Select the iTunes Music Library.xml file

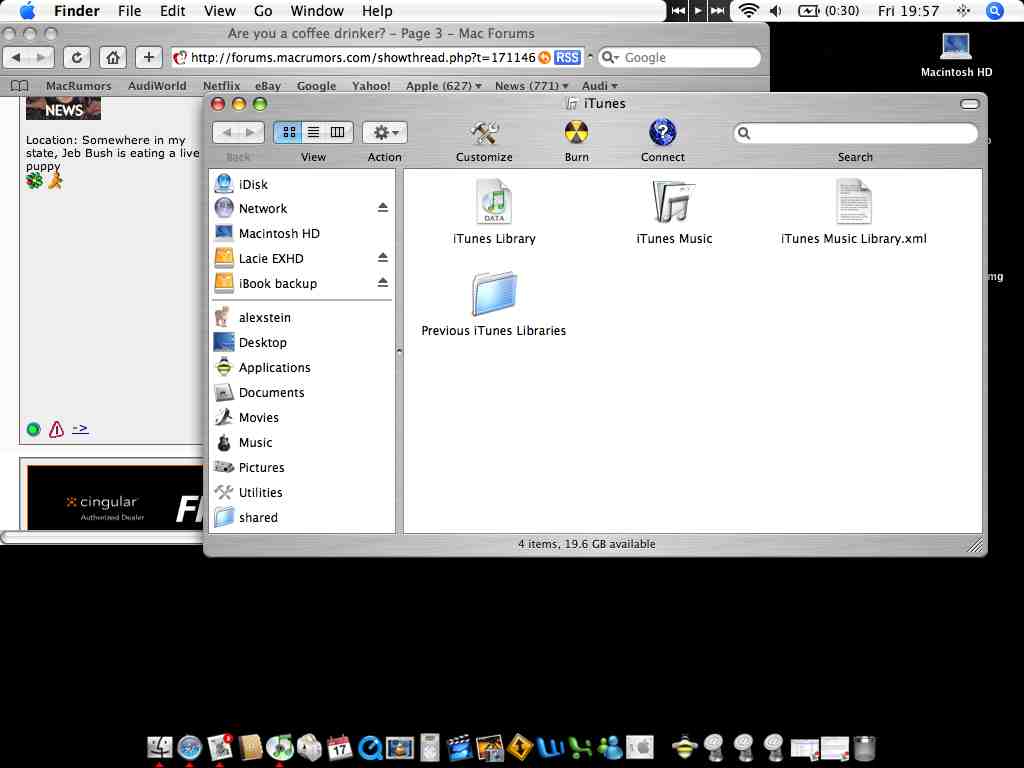click(854, 202)
